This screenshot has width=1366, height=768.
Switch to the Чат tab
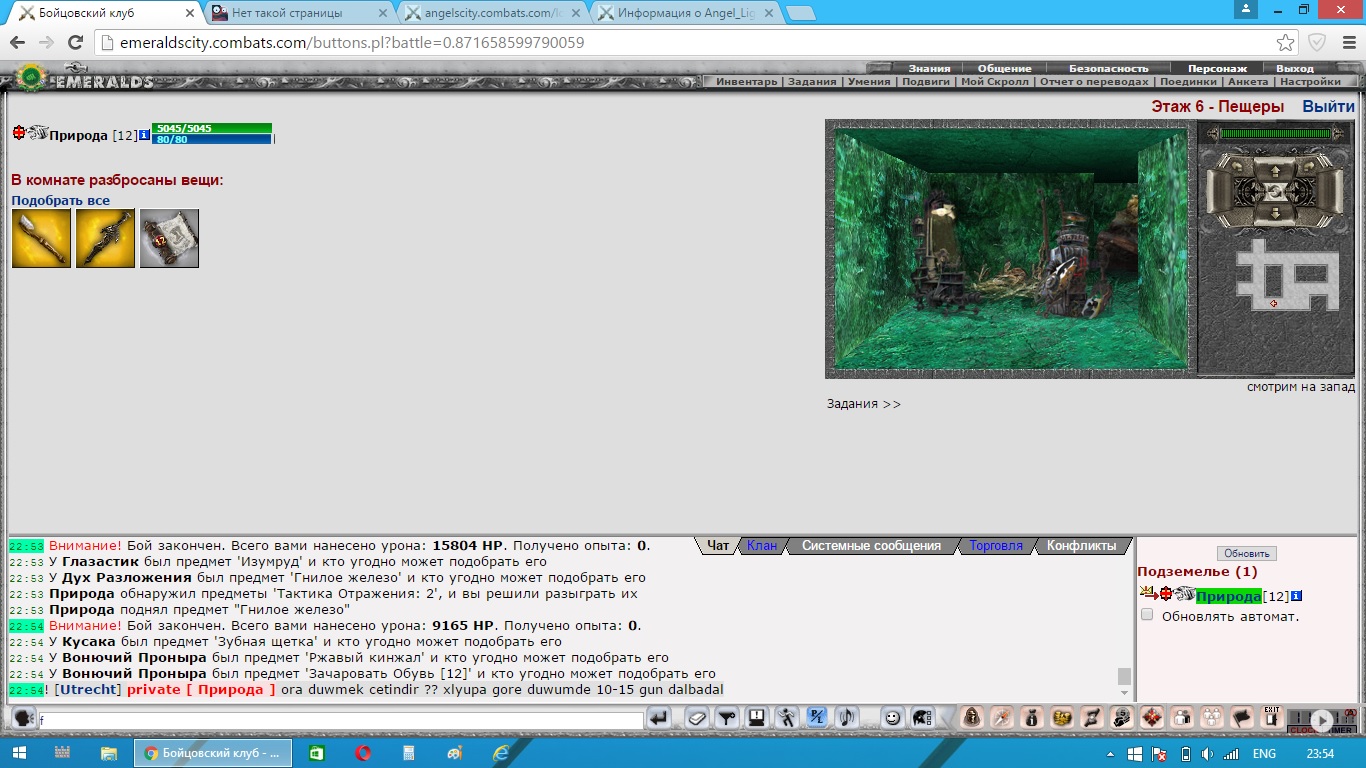pyautogui.click(x=718, y=546)
